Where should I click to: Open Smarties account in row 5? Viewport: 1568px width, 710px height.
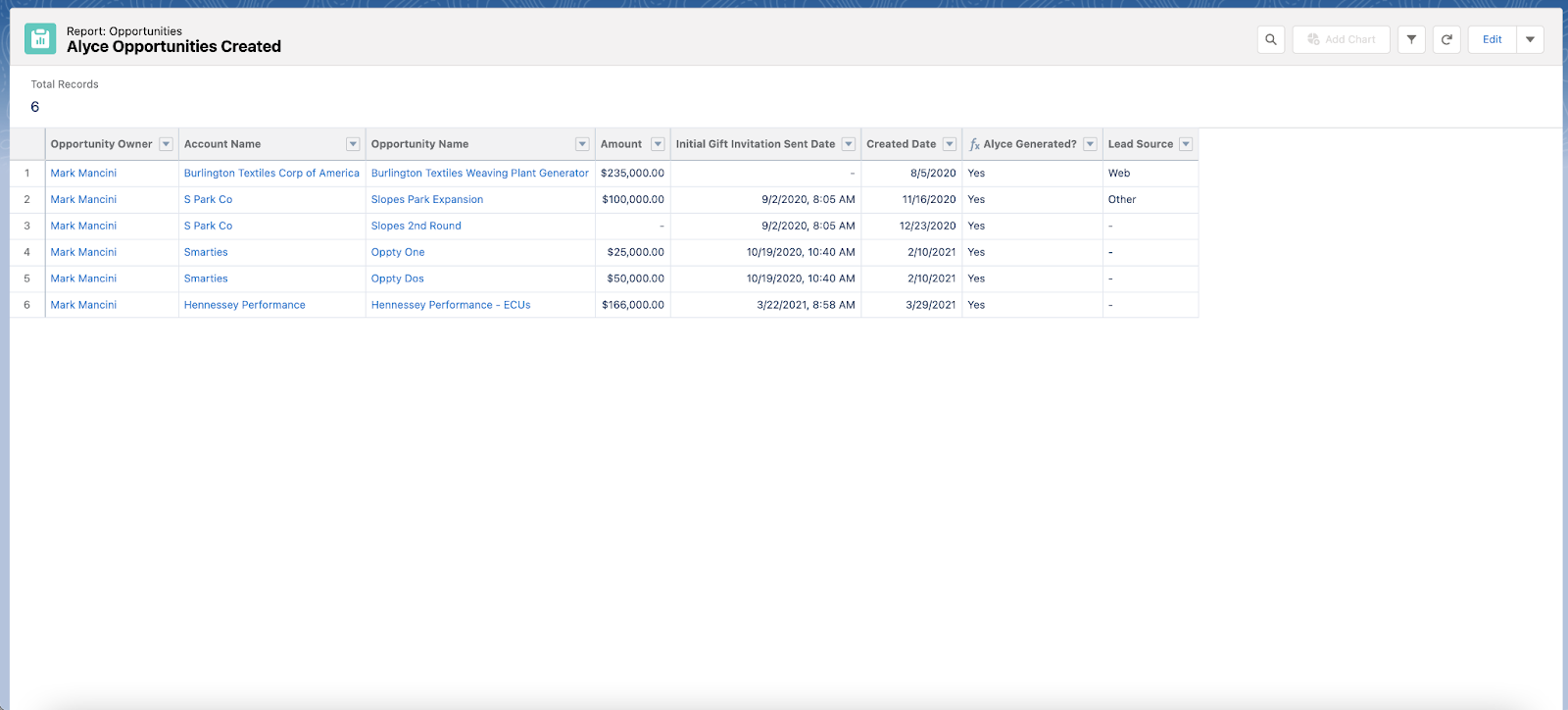click(x=206, y=279)
